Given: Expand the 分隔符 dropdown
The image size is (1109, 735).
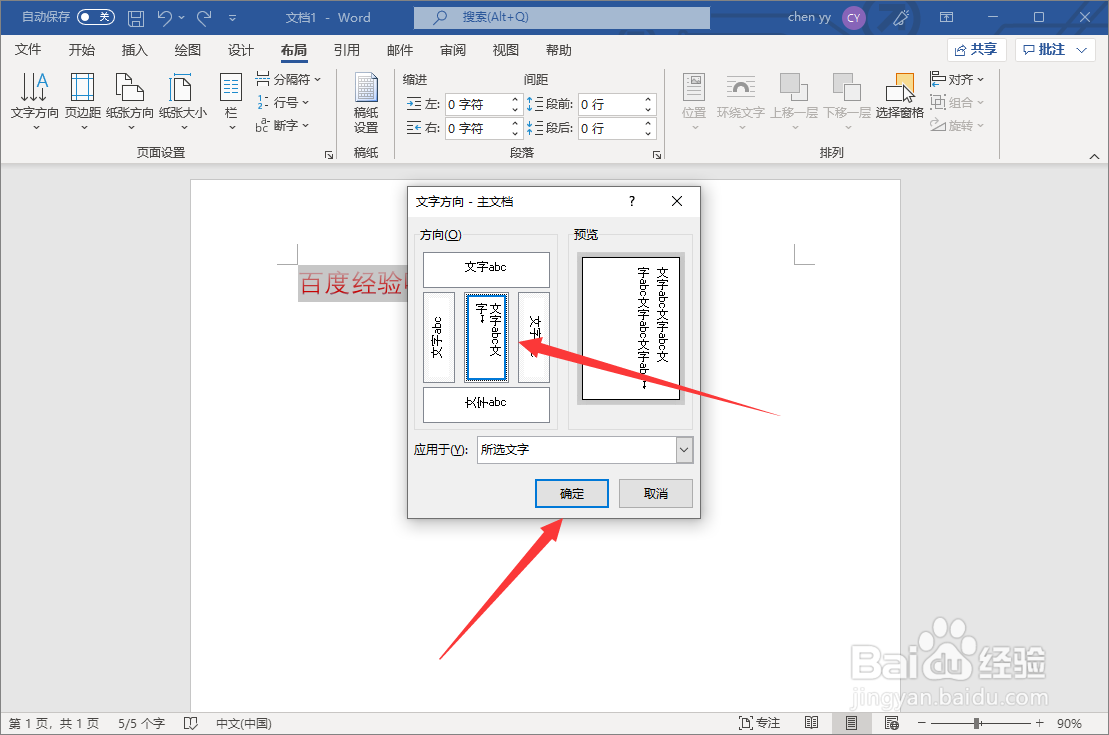Looking at the screenshot, I should (x=289, y=78).
